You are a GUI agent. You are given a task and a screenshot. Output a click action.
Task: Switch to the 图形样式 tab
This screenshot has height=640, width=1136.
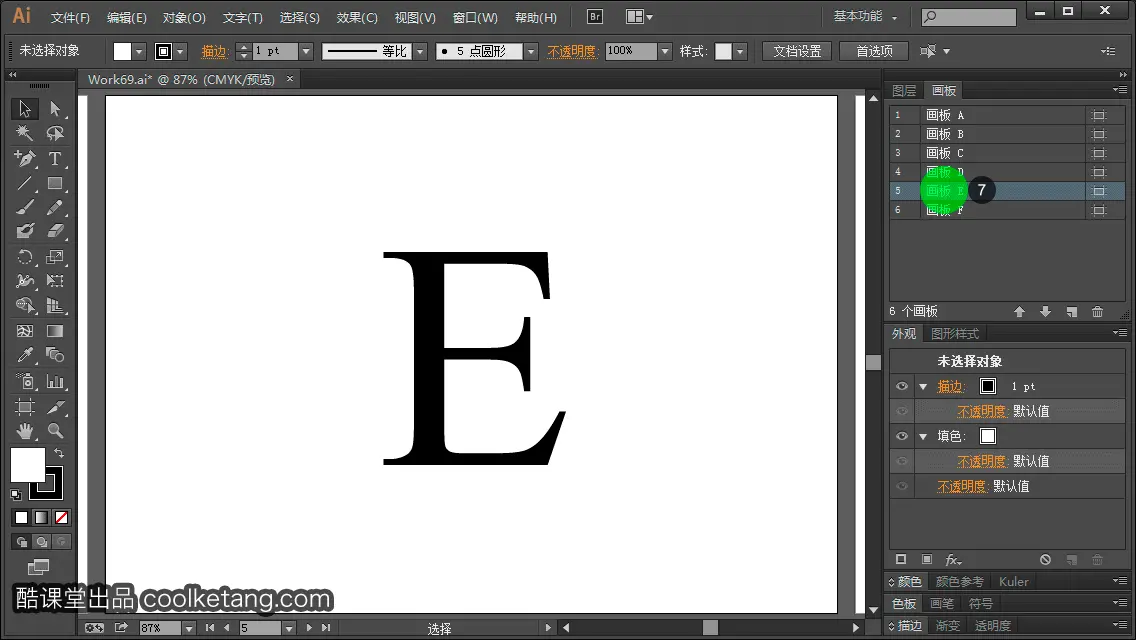pos(955,333)
